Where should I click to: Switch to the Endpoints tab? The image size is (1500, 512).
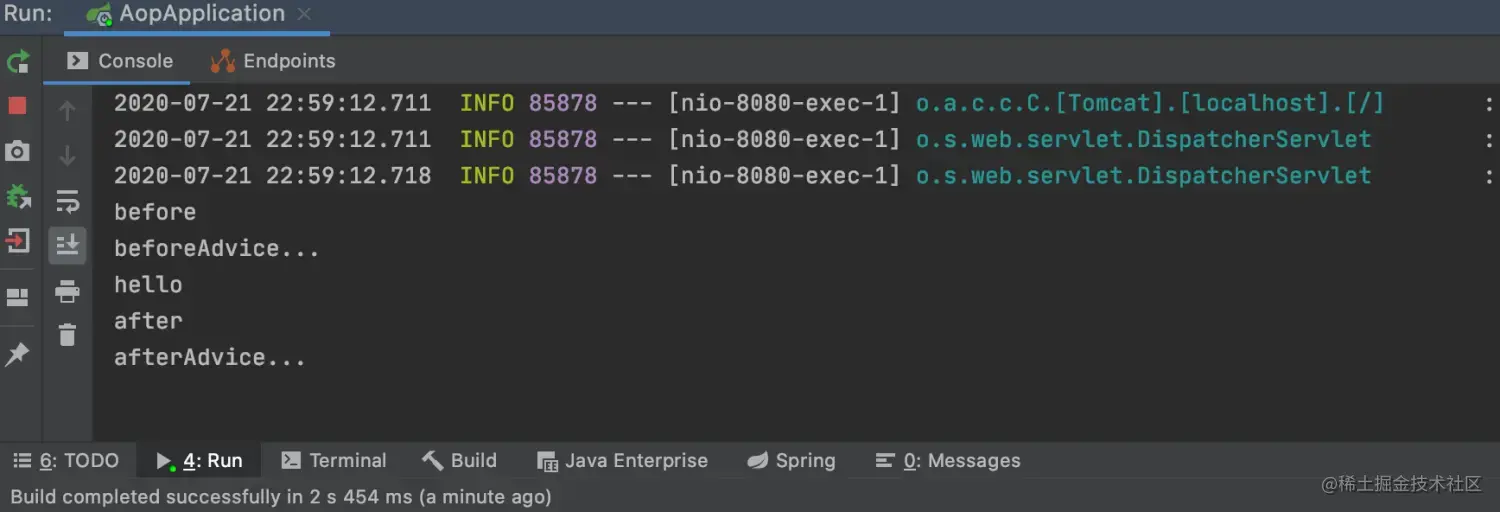(x=272, y=61)
